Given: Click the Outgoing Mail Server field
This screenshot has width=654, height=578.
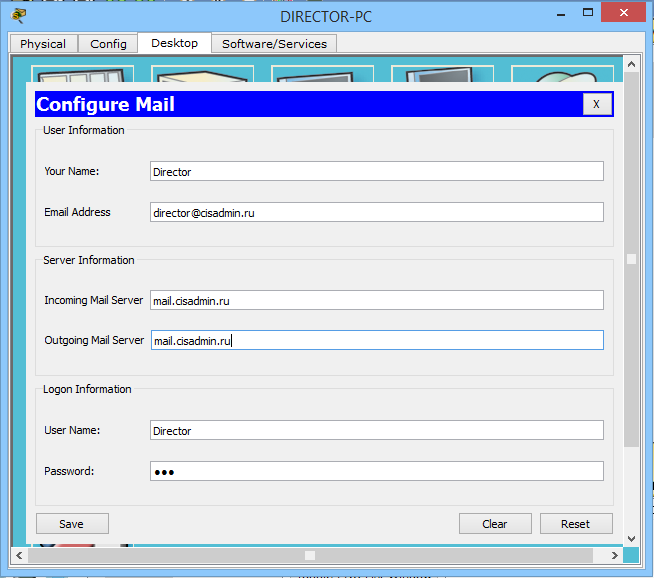Looking at the screenshot, I should click(x=377, y=340).
